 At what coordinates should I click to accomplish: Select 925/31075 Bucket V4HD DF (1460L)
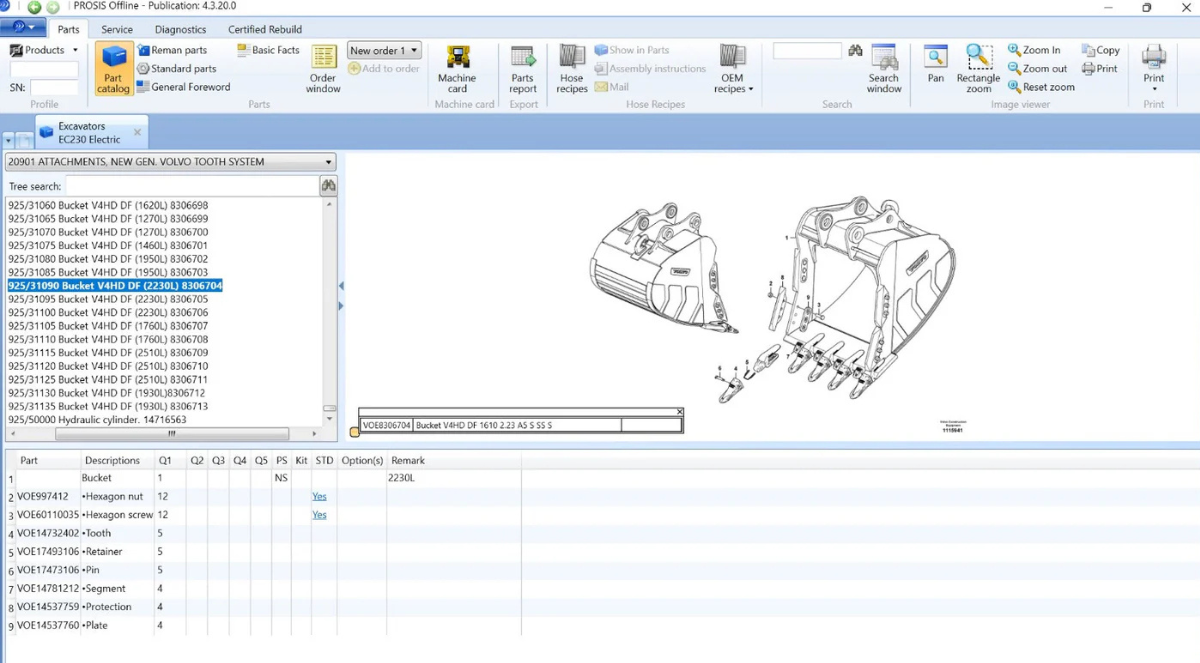click(108, 245)
